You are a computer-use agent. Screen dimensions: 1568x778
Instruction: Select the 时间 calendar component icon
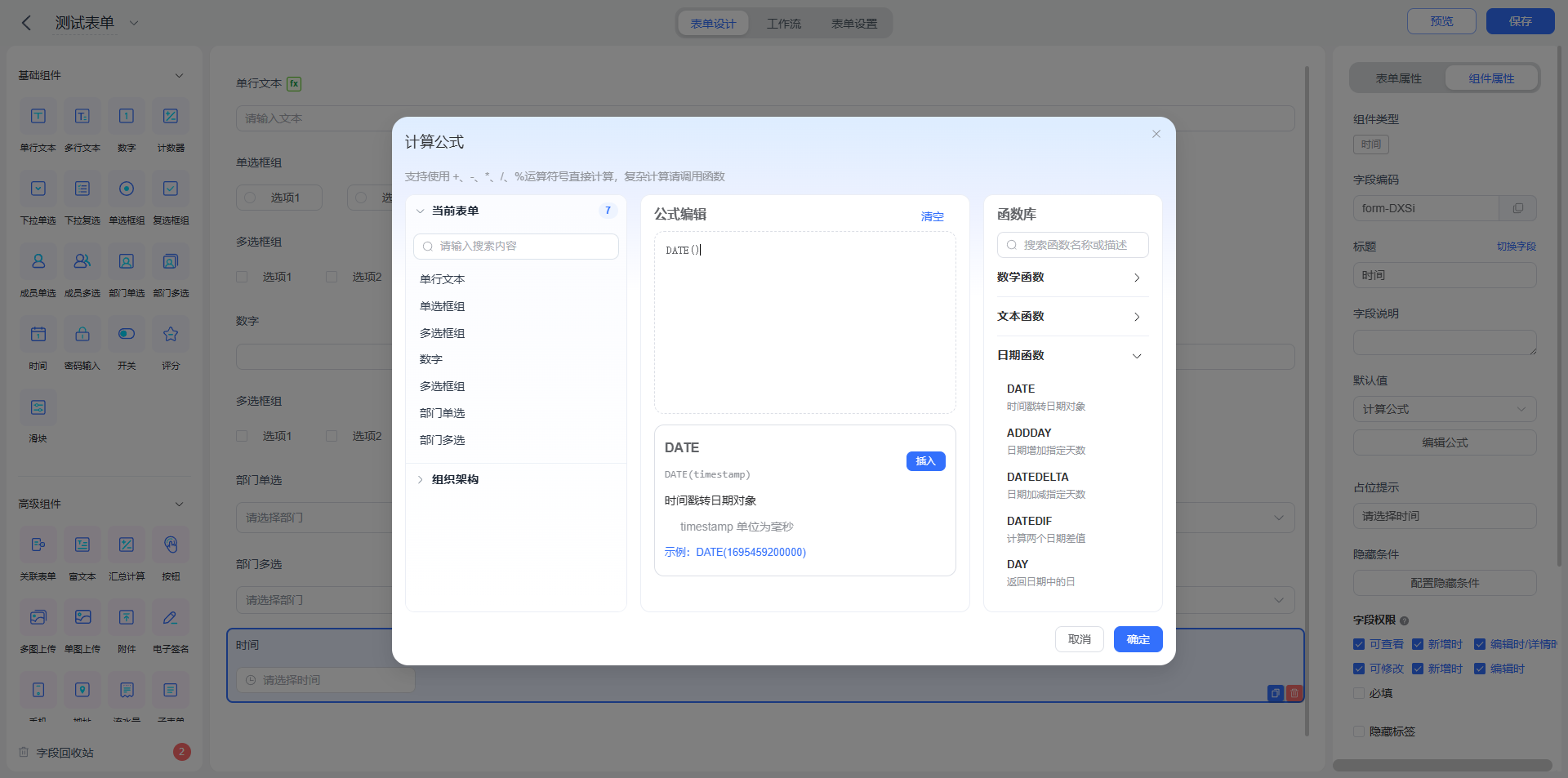point(38,334)
